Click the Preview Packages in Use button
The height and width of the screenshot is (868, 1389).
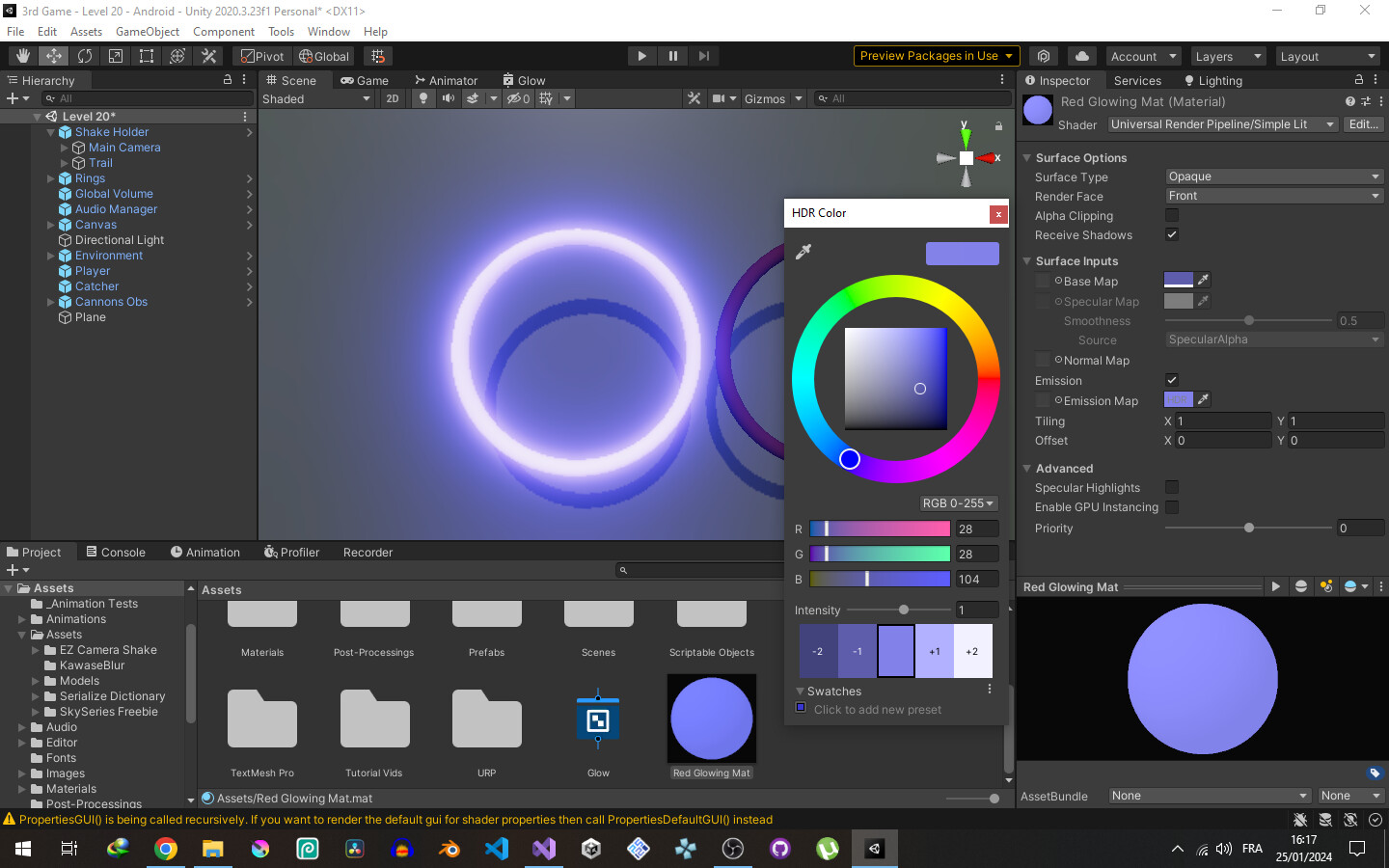click(x=934, y=55)
